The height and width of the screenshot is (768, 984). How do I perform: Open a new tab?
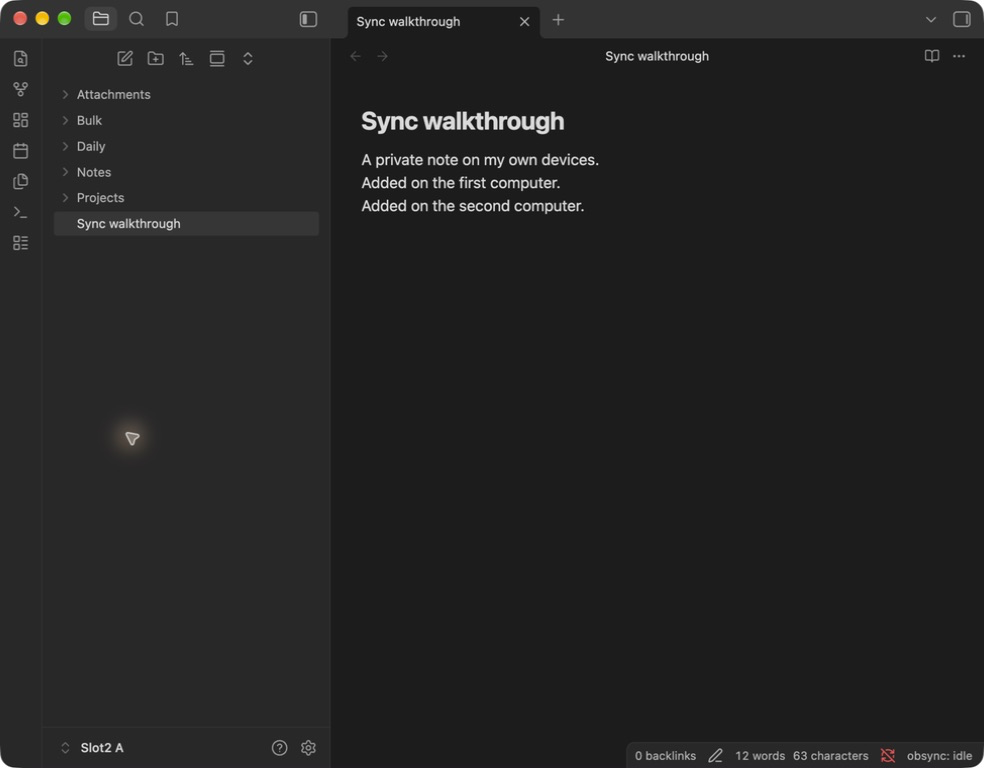point(558,20)
